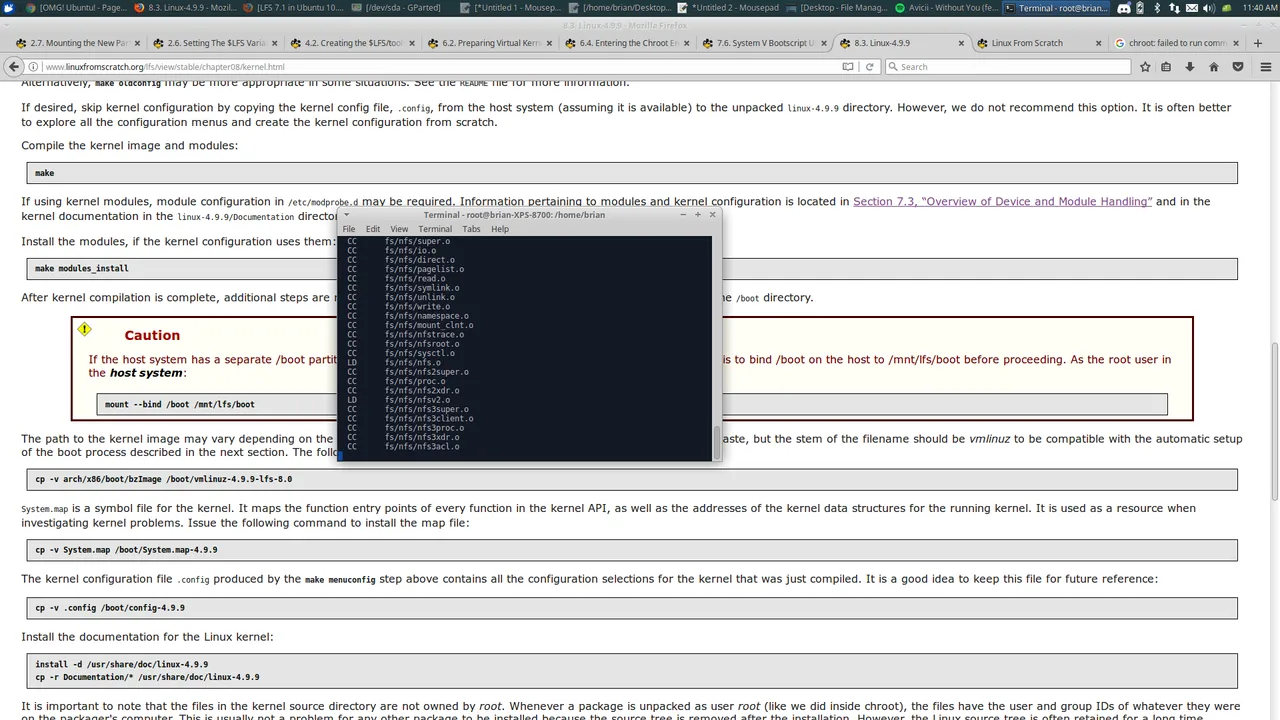Screen dimensions: 1280x720
Task: Click 'install -d /usr/share/doc/linux-4.9.9' command line
Action: [122, 664]
